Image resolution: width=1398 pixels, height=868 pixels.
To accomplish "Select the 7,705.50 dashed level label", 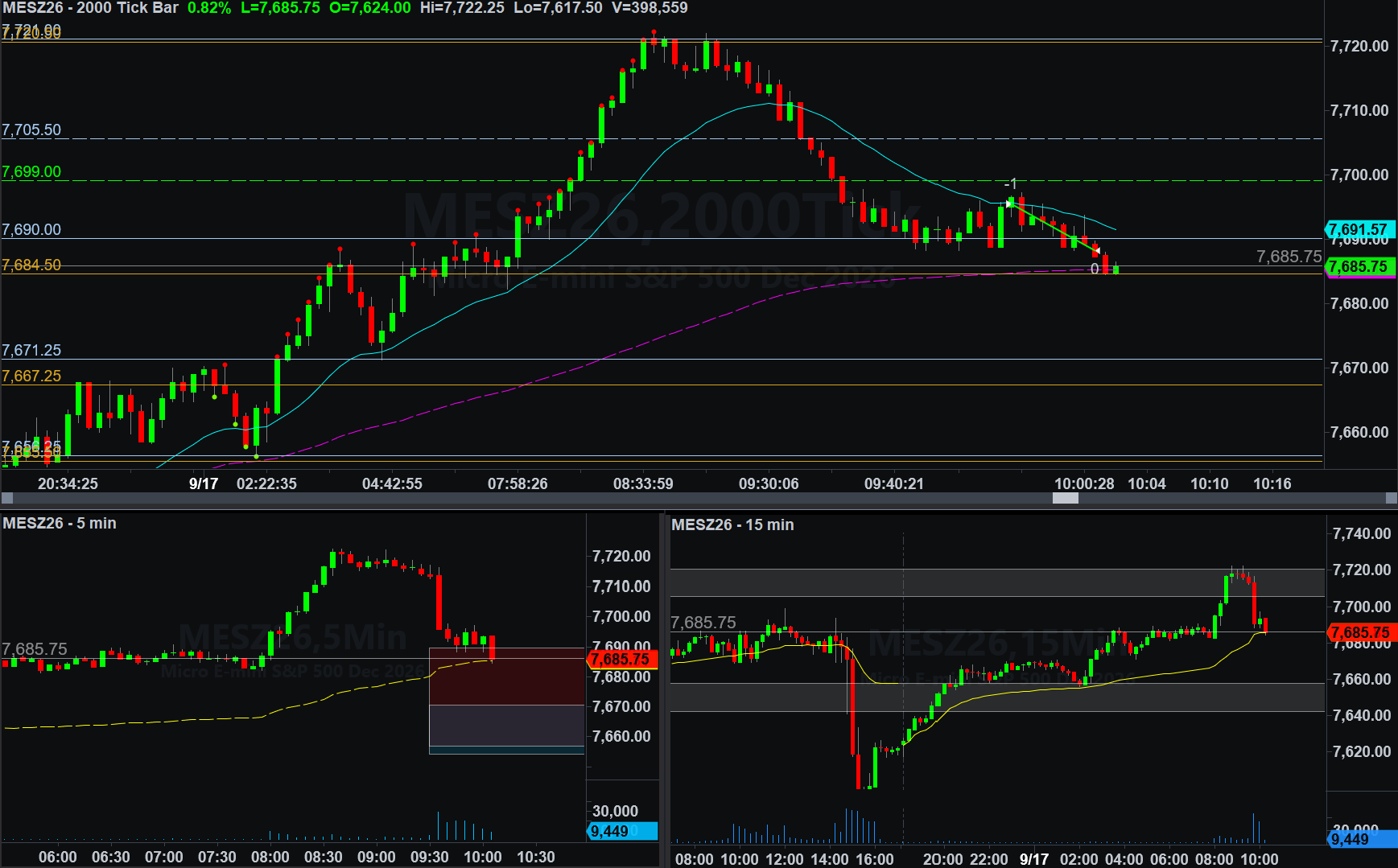I will tap(31, 130).
